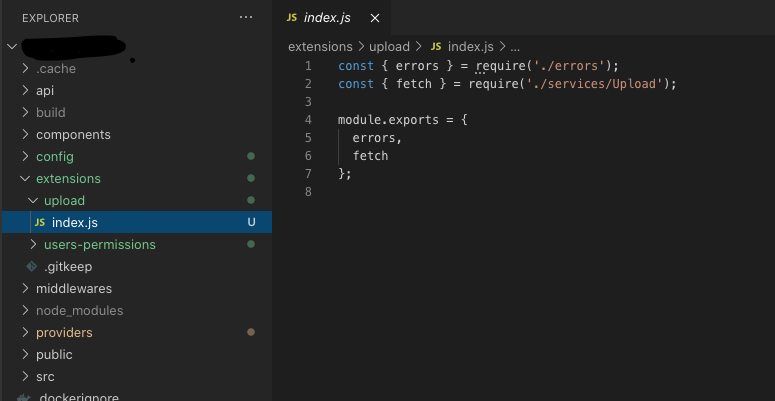
Task: Click the providers folder modified status dot
Action: point(251,332)
